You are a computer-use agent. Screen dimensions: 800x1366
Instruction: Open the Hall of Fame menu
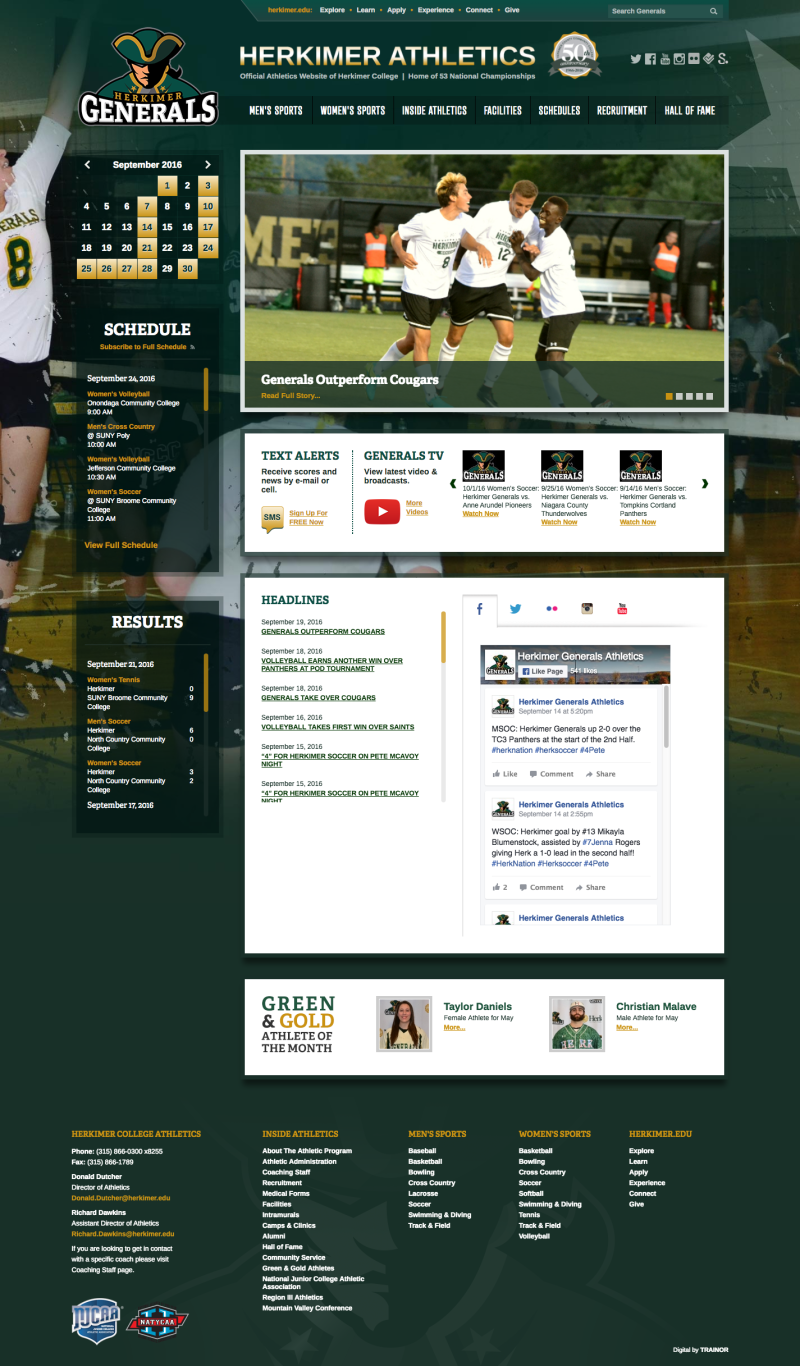click(x=689, y=110)
